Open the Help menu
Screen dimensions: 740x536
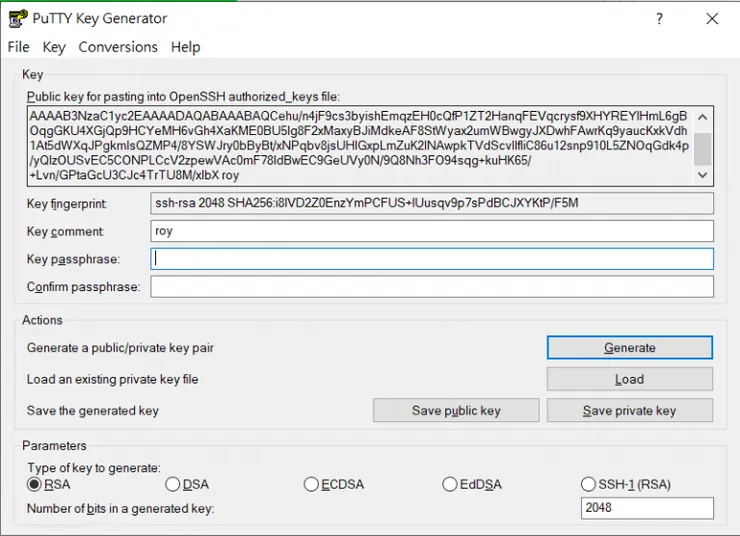[185, 47]
